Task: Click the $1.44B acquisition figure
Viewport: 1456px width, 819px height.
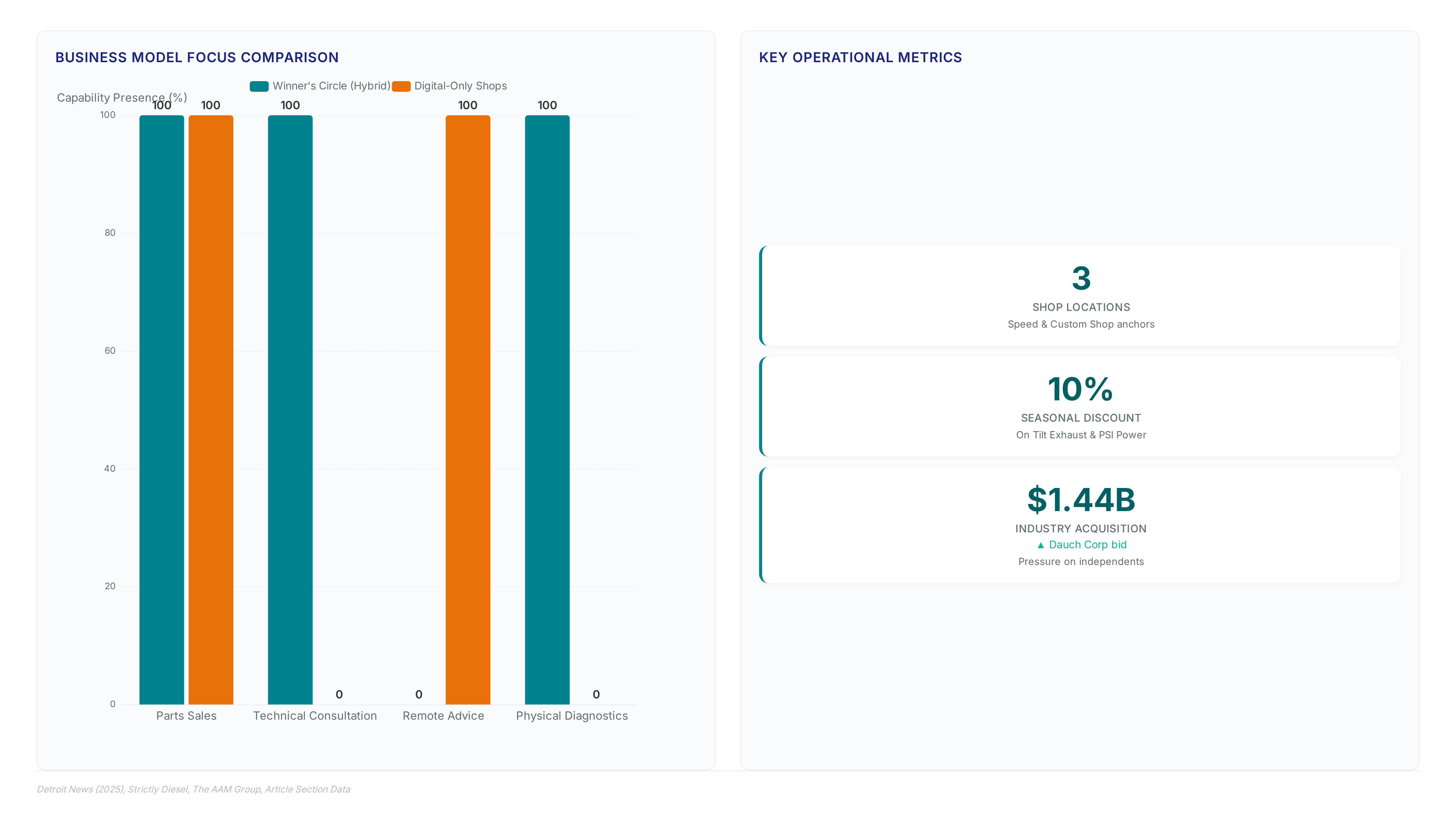Action: (x=1081, y=500)
